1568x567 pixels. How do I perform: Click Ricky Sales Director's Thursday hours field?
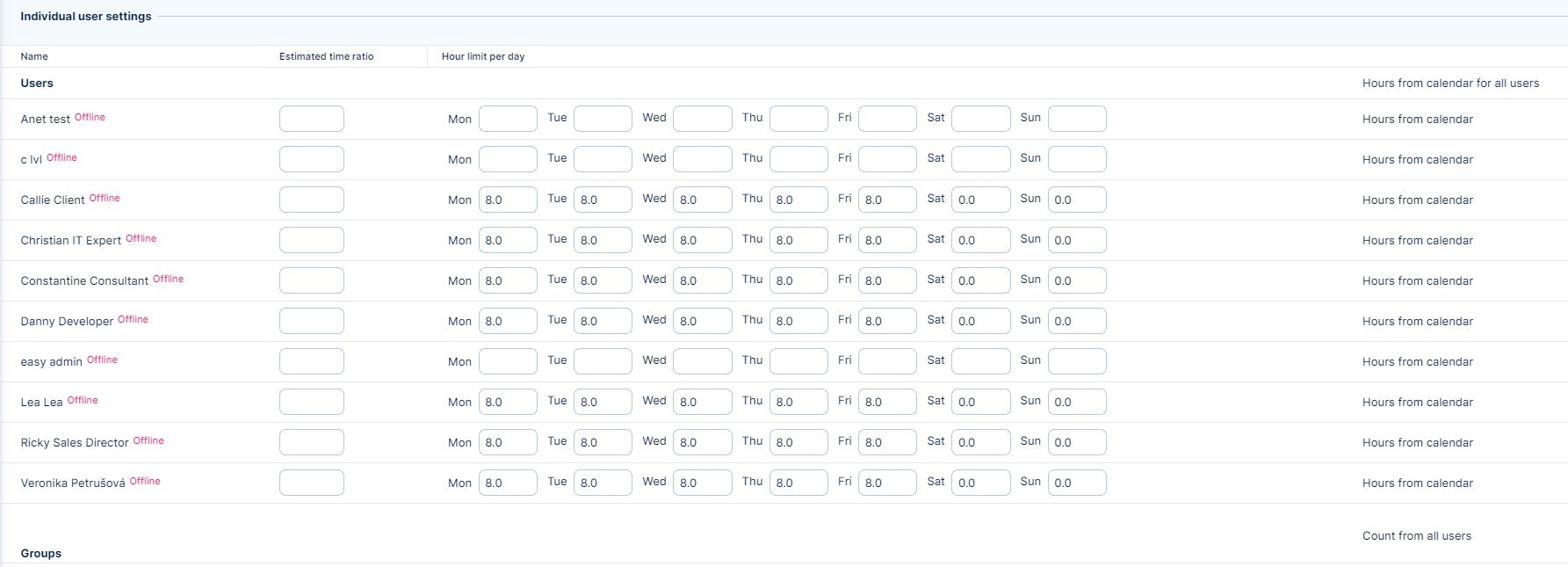(798, 442)
